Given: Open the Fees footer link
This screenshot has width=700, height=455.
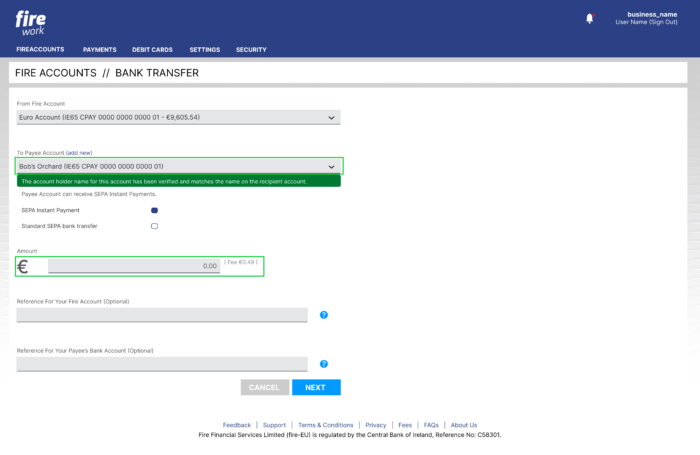Looking at the screenshot, I should [405, 425].
